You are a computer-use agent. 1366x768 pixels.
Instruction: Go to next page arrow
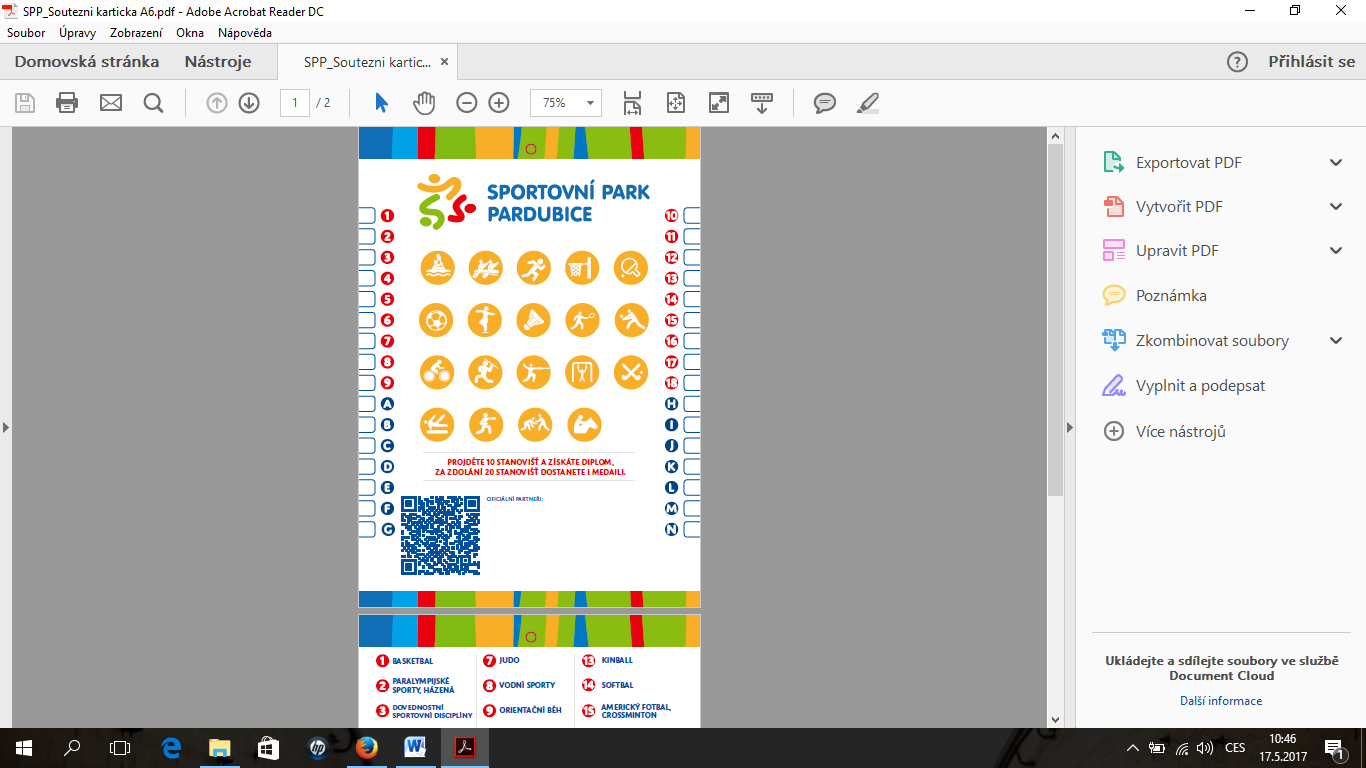tap(249, 102)
